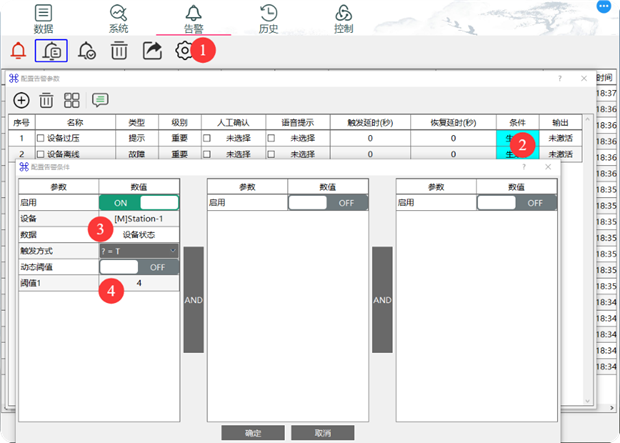Click the main toolbar trash icon
The height and width of the screenshot is (443, 620).
coord(119,51)
